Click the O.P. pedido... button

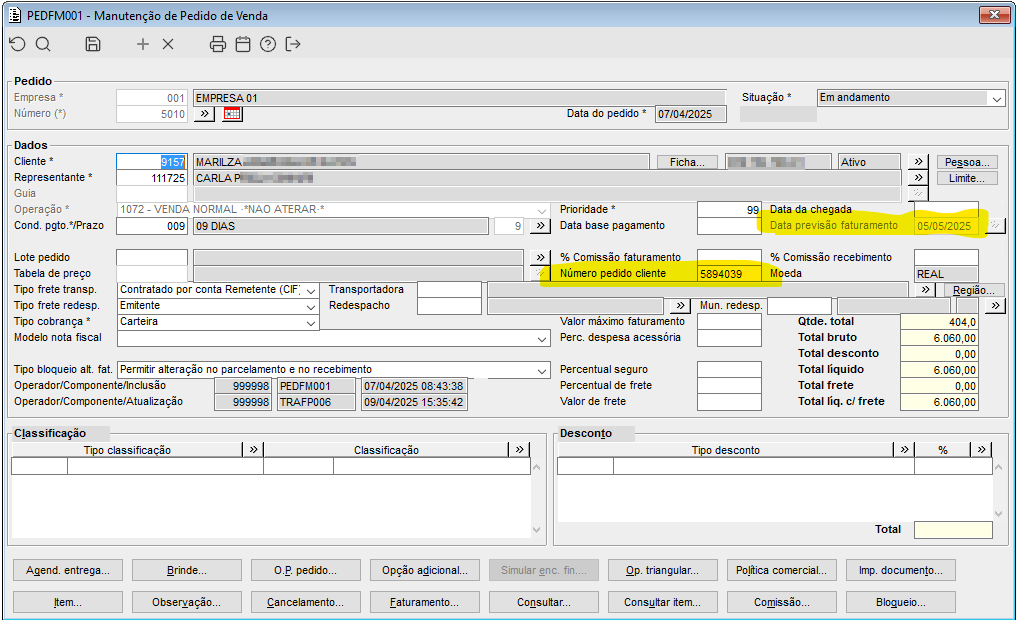point(306,570)
